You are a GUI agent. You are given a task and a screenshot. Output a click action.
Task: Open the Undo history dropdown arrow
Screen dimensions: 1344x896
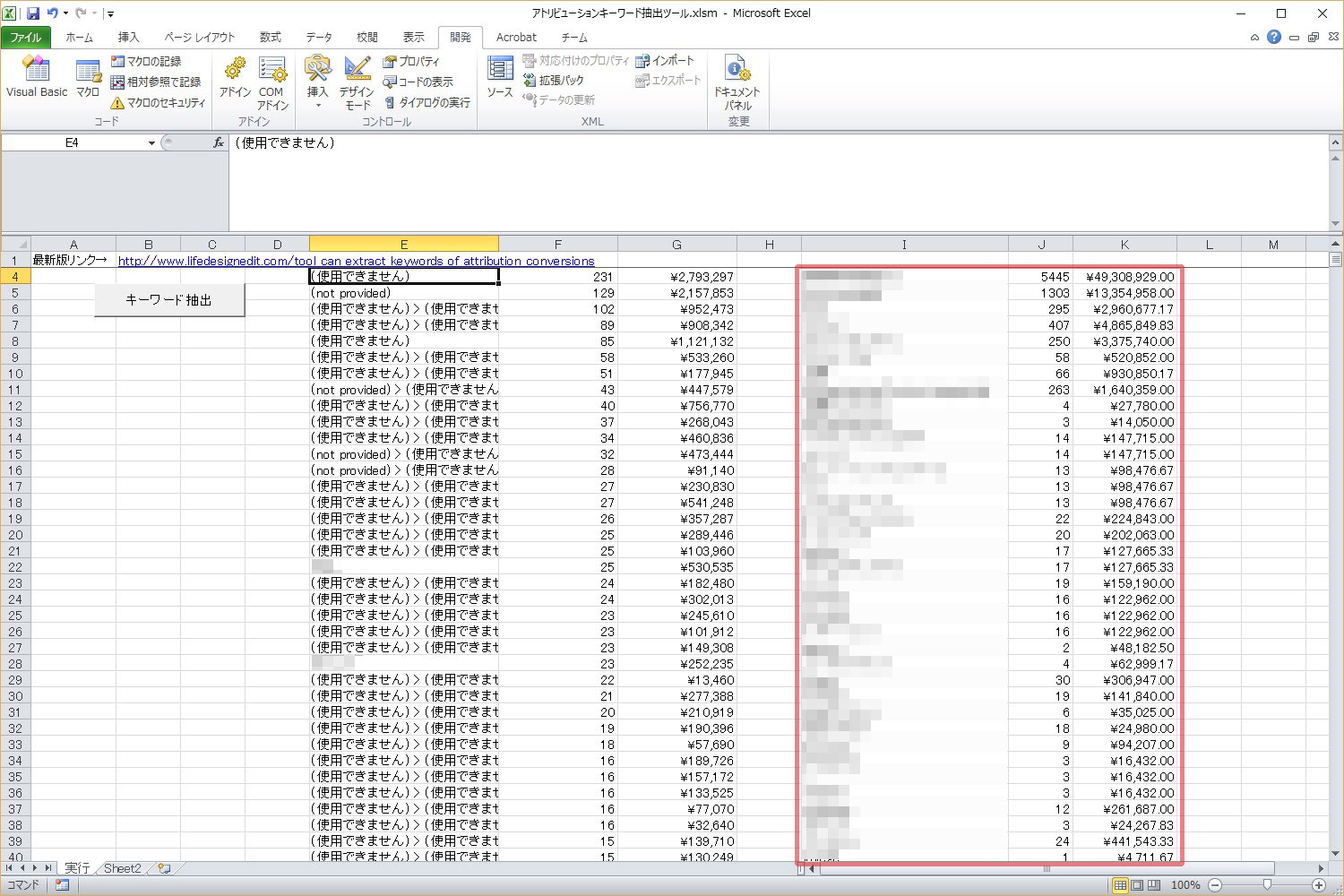point(65,13)
